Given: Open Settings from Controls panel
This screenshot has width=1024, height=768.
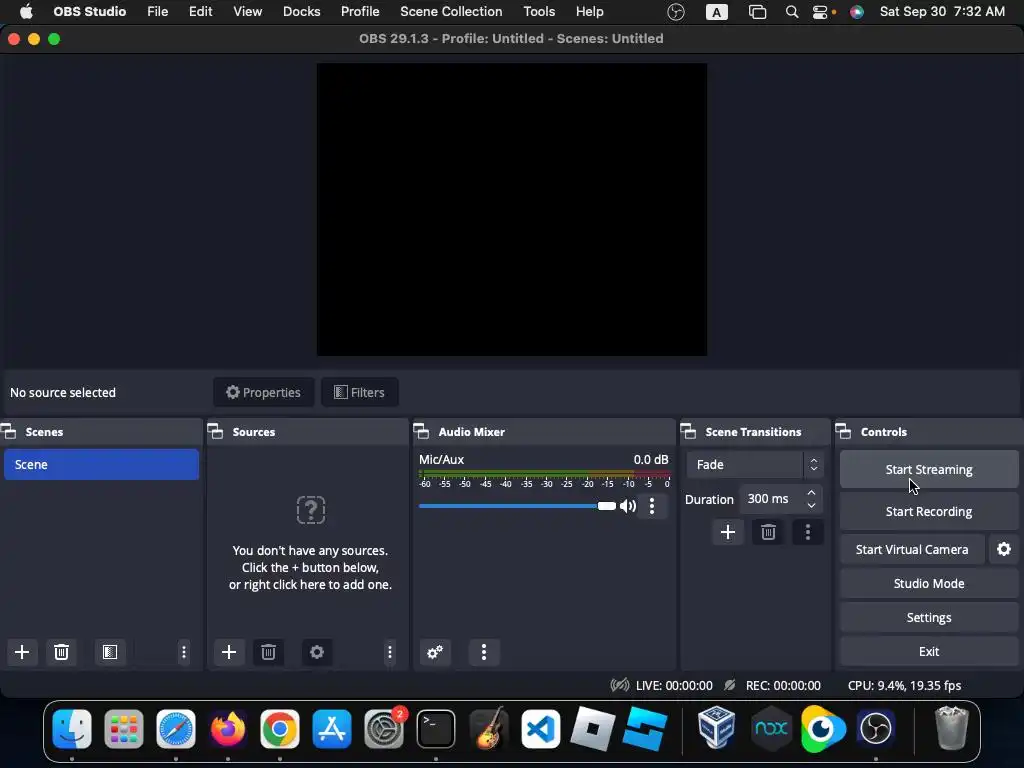Looking at the screenshot, I should click(x=929, y=617).
